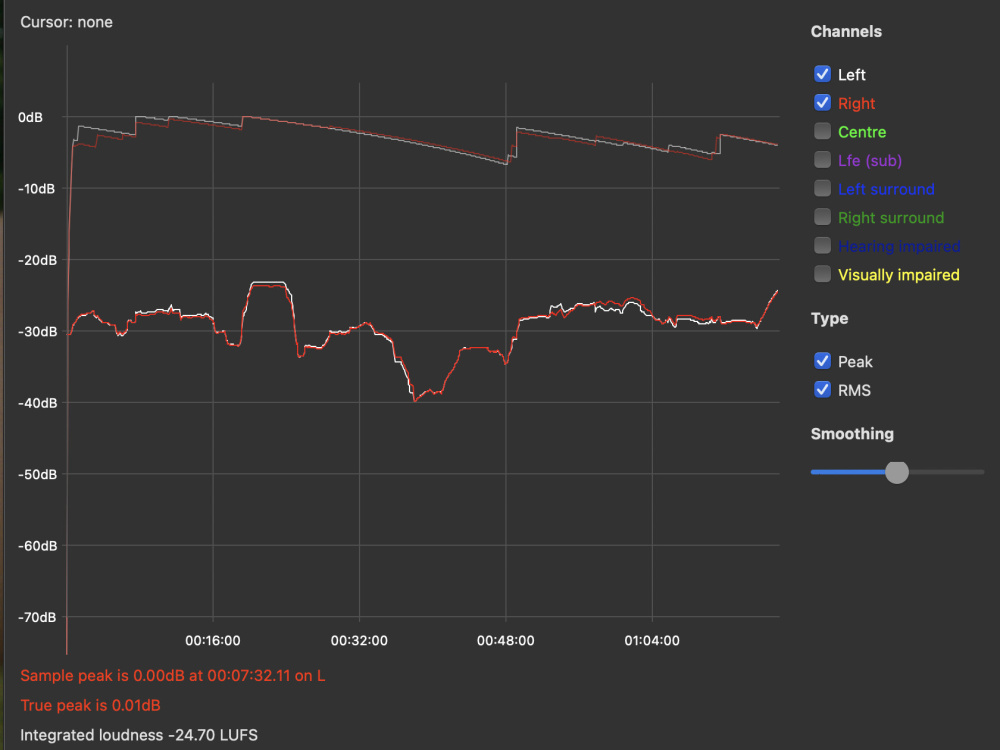Click the 'Cursor: none' readout

click(66, 22)
